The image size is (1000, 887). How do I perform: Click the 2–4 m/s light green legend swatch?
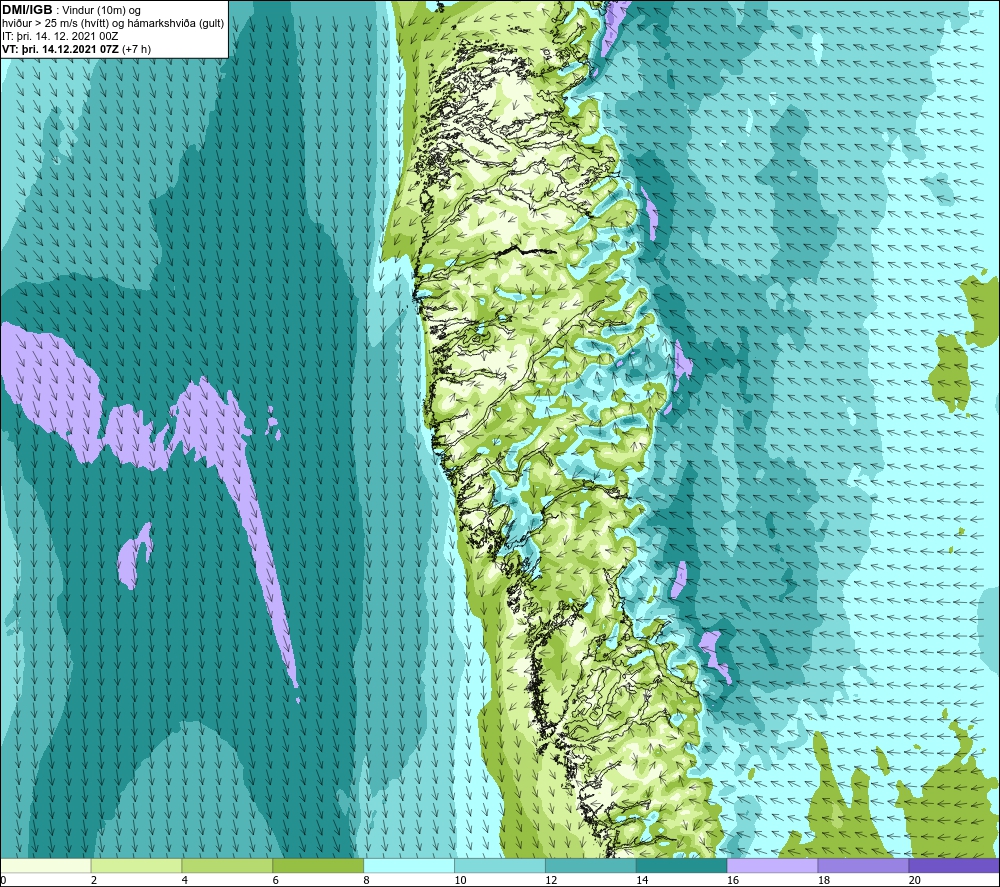[x=136, y=865]
